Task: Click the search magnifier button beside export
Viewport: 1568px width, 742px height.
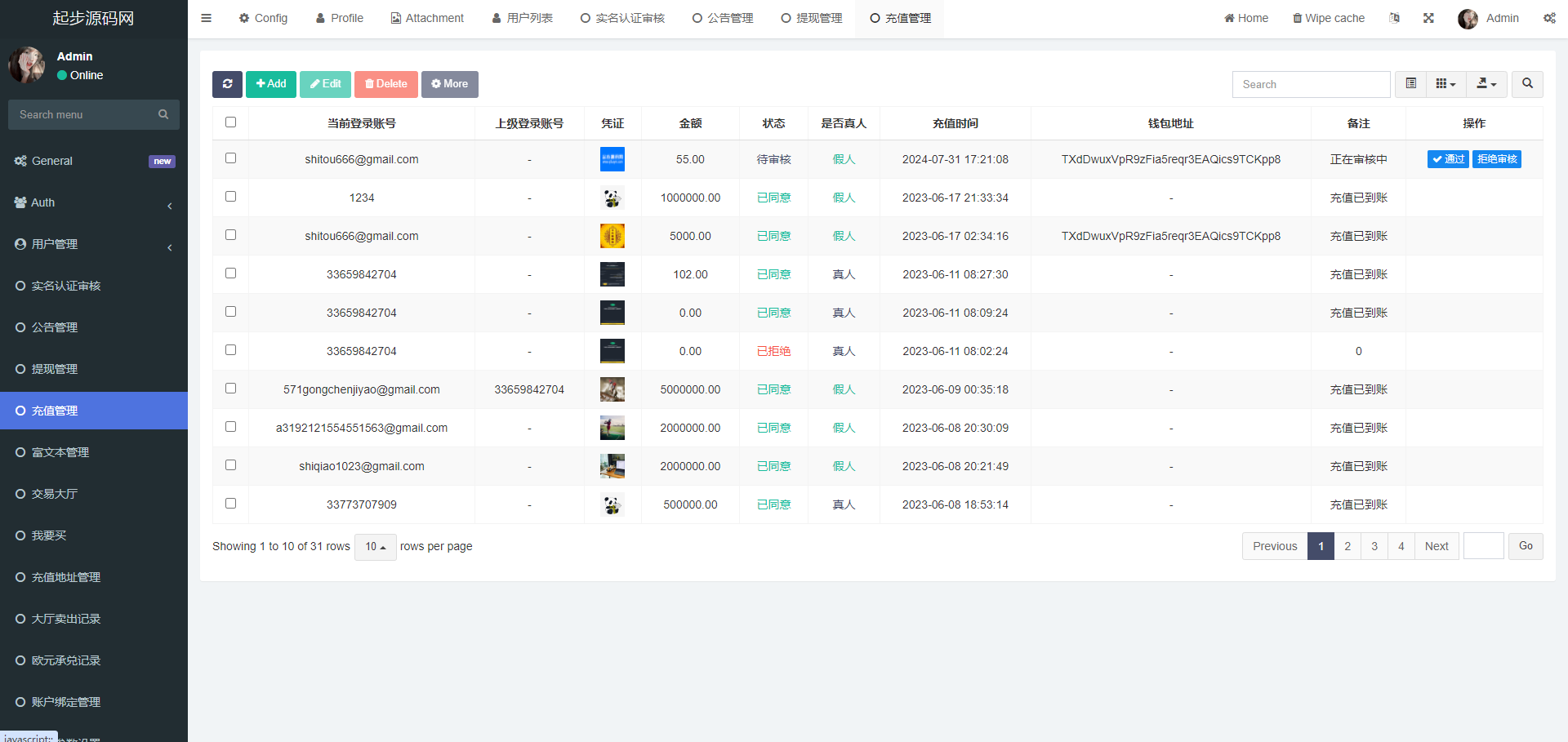Action: pos(1527,84)
